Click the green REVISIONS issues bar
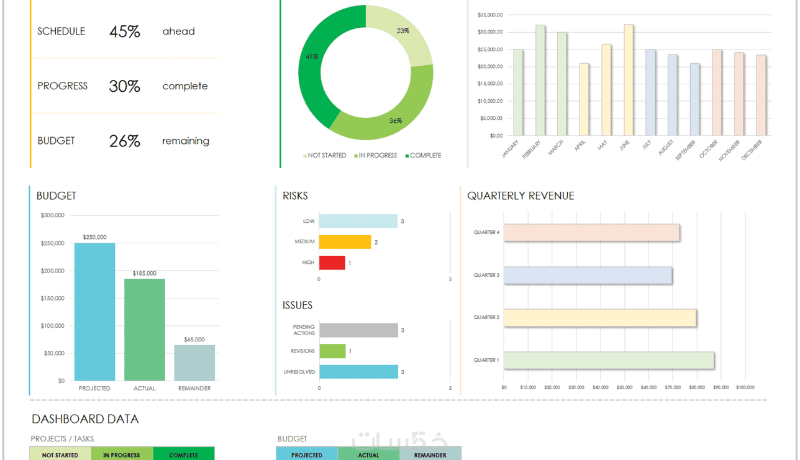800x460 pixels. point(333,351)
